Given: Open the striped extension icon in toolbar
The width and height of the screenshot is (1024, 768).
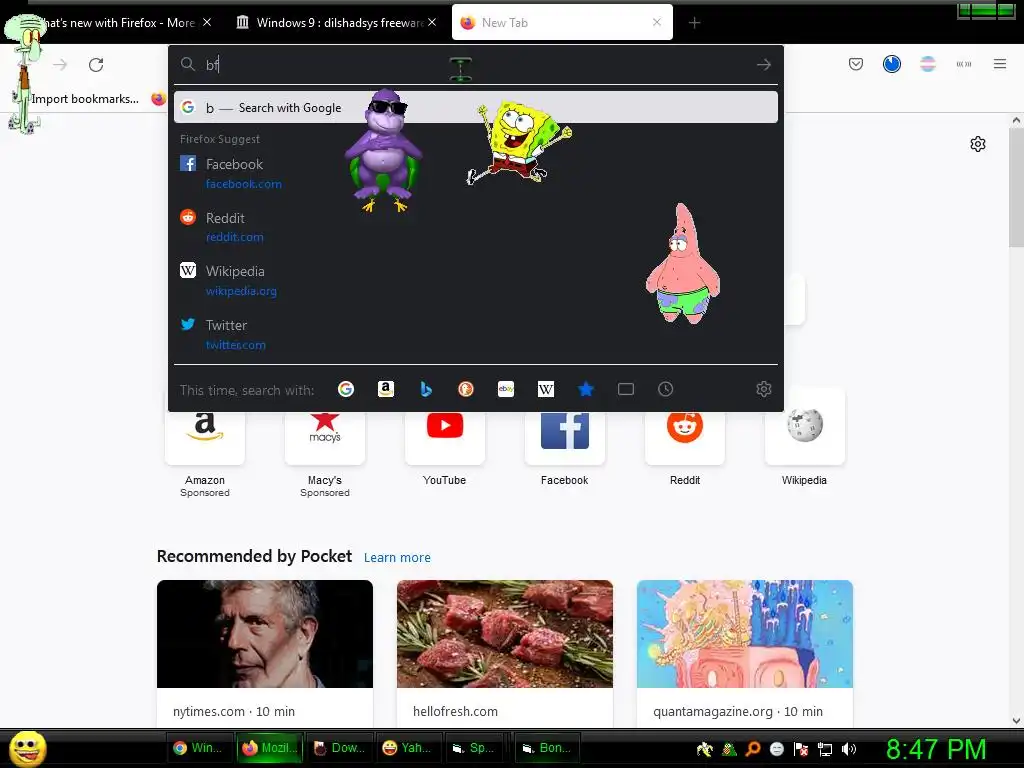Looking at the screenshot, I should (x=927, y=64).
